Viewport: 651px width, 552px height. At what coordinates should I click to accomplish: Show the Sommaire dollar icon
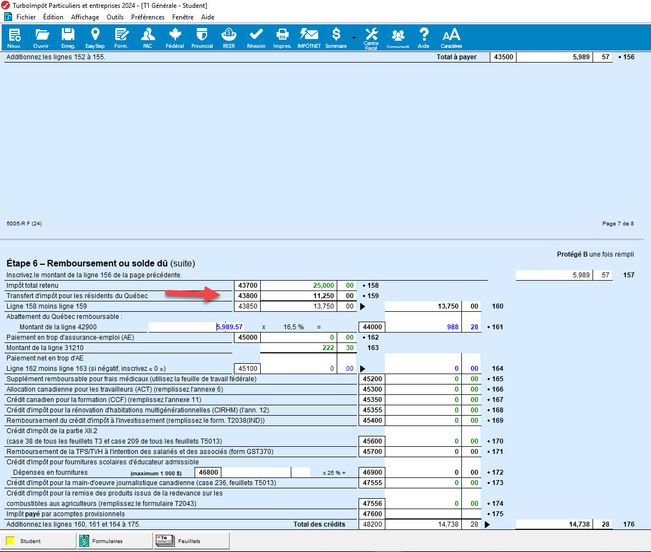click(336, 38)
